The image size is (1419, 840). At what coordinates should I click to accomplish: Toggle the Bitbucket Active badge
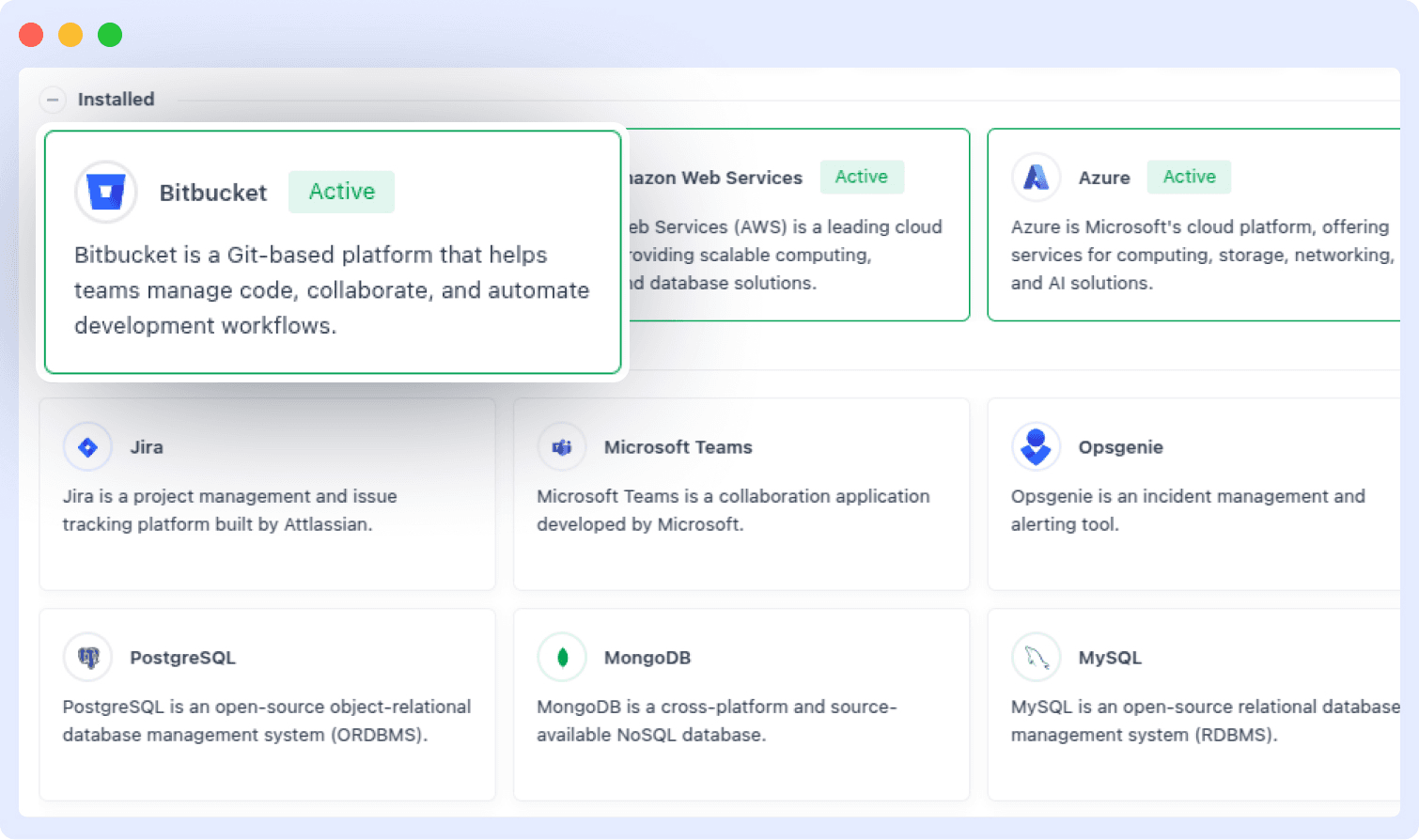click(x=341, y=192)
